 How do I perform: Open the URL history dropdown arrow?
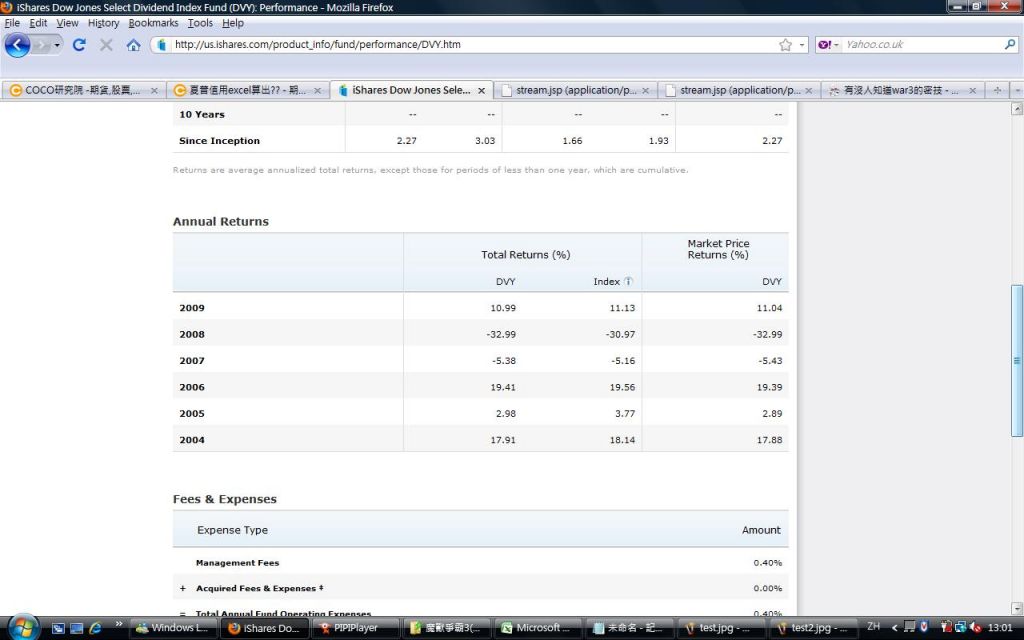[802, 45]
